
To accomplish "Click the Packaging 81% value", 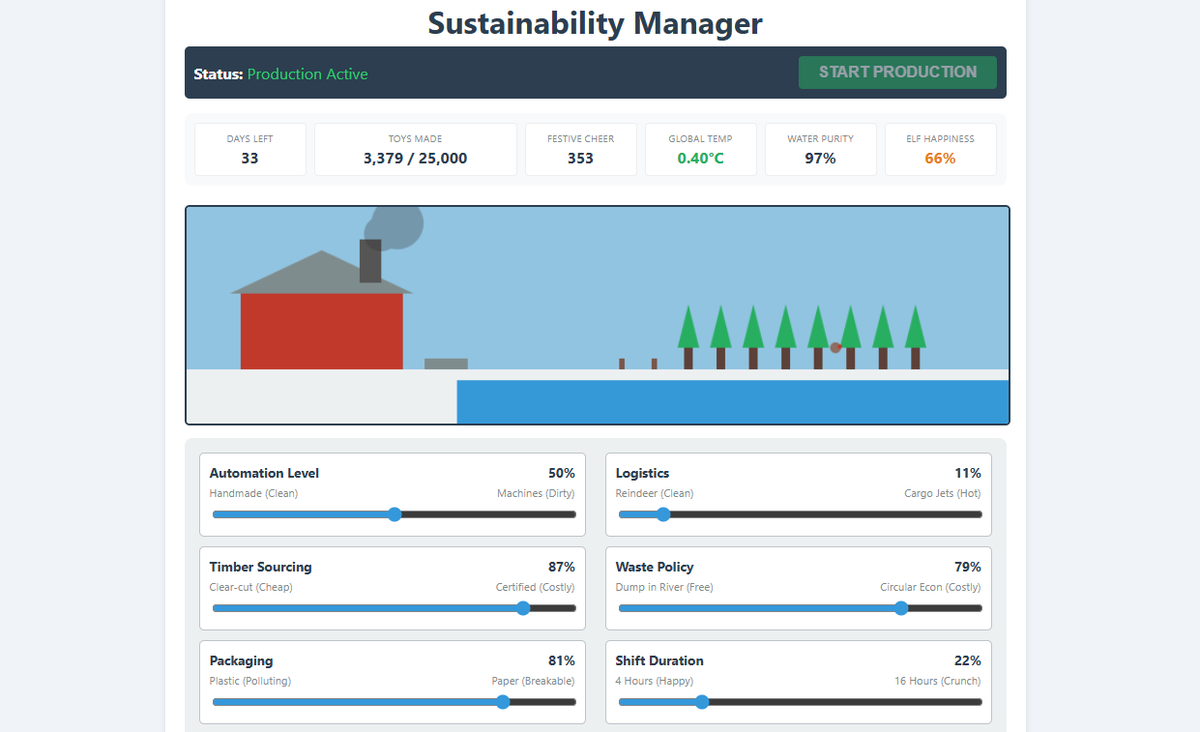I will point(561,661).
